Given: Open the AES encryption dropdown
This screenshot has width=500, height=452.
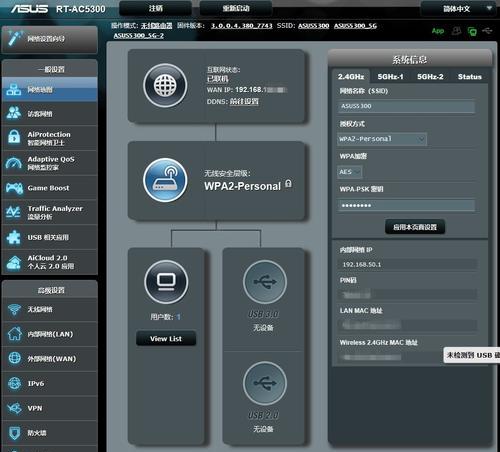Looking at the screenshot, I should tap(349, 172).
